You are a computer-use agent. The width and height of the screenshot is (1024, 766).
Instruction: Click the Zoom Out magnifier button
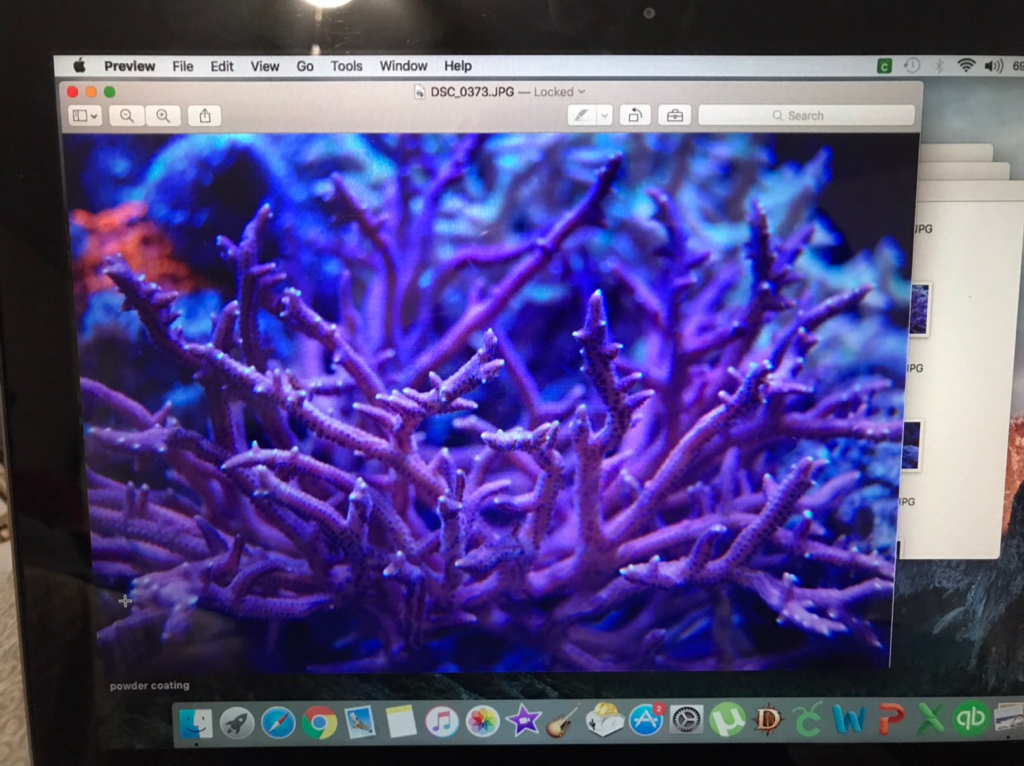point(127,116)
